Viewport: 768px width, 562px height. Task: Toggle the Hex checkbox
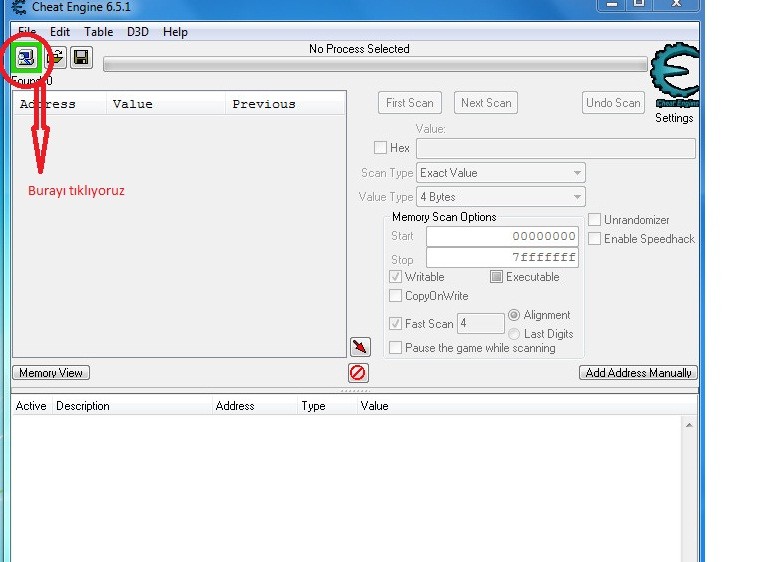point(380,147)
